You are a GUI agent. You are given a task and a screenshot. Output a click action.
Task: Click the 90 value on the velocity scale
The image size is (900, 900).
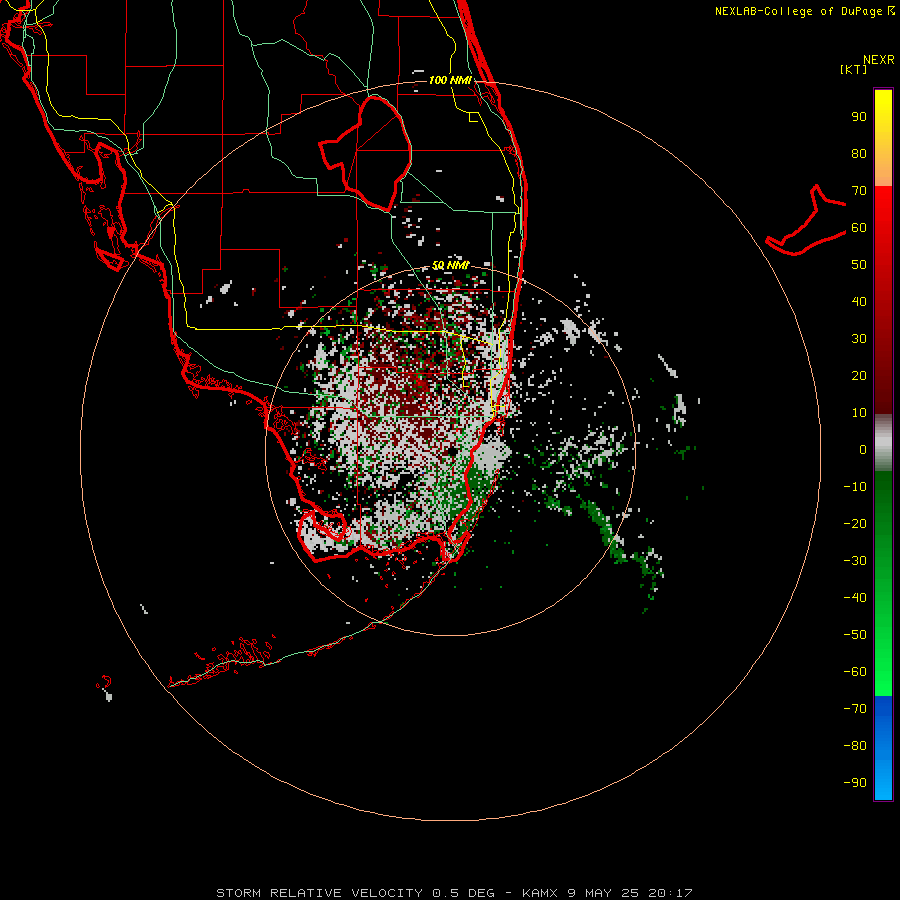click(859, 117)
